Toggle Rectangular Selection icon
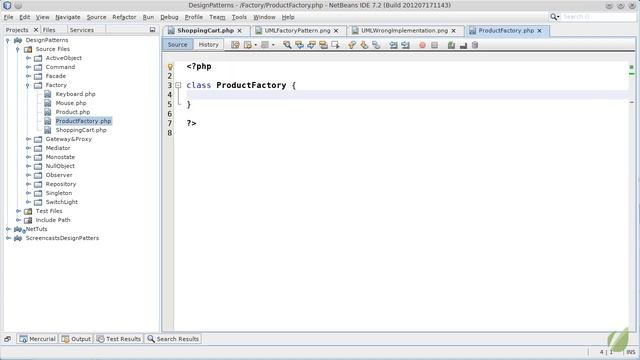This screenshot has height=360, width=640. coord(336,45)
